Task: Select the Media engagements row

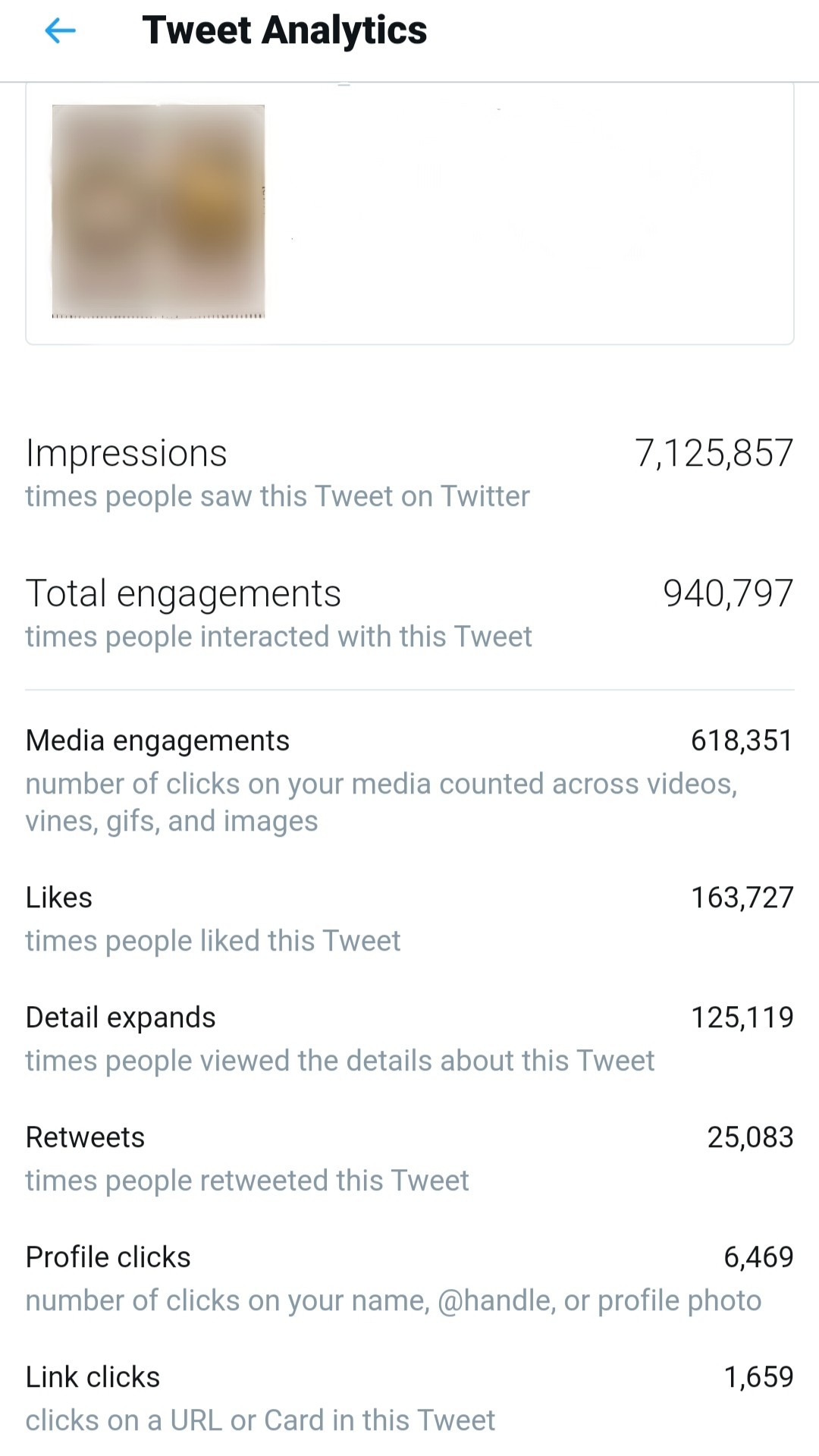Action: [158, 741]
